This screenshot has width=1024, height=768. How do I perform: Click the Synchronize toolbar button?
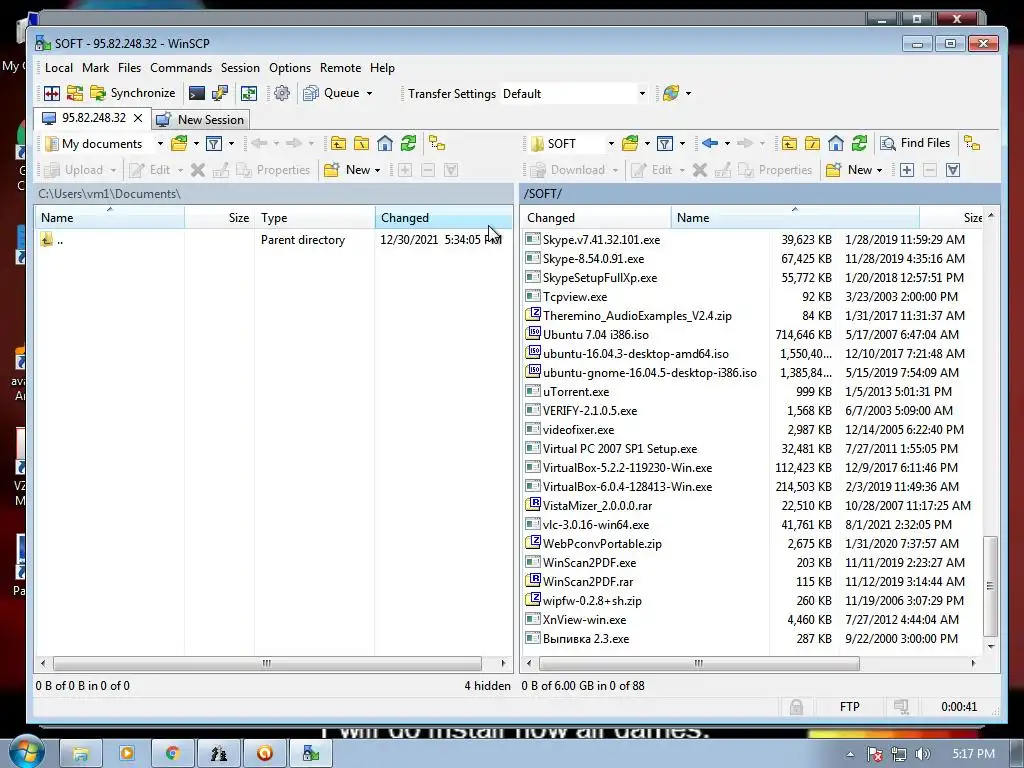click(x=133, y=93)
